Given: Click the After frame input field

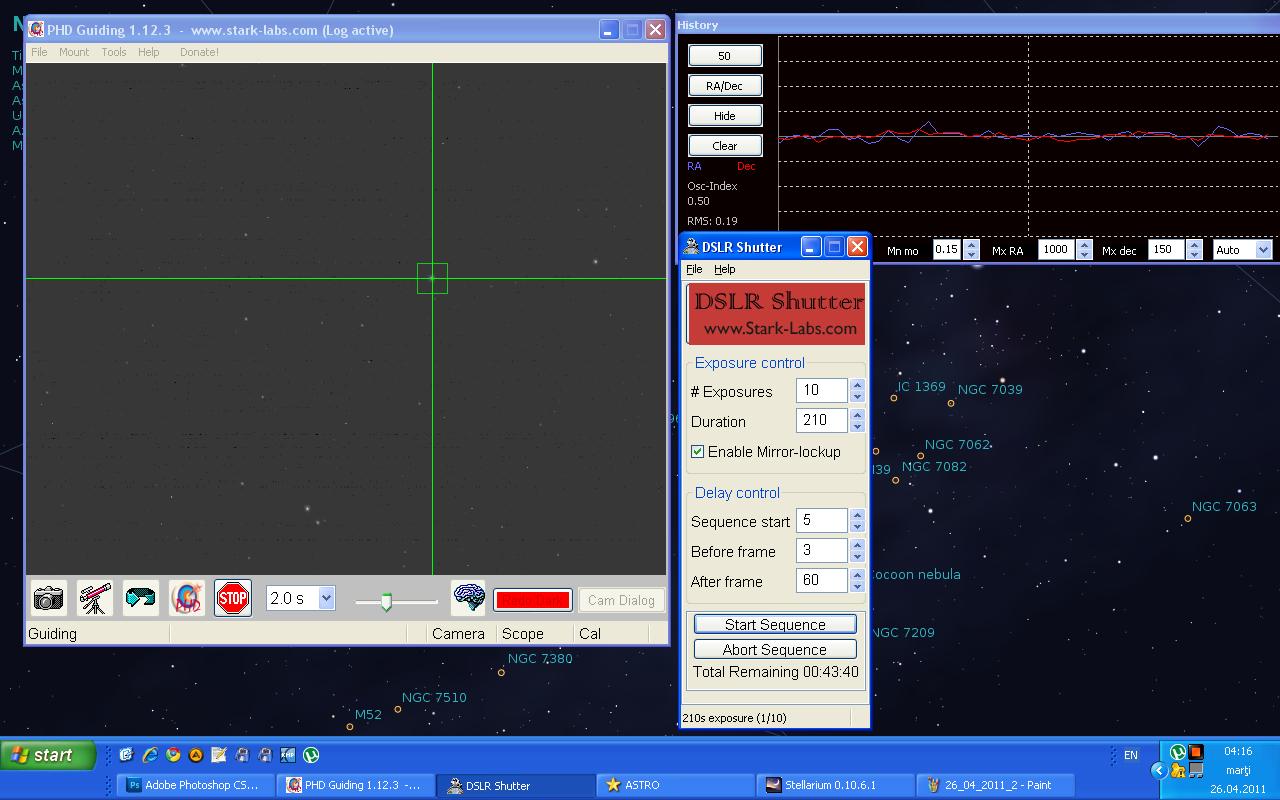Looking at the screenshot, I should click(x=822, y=580).
